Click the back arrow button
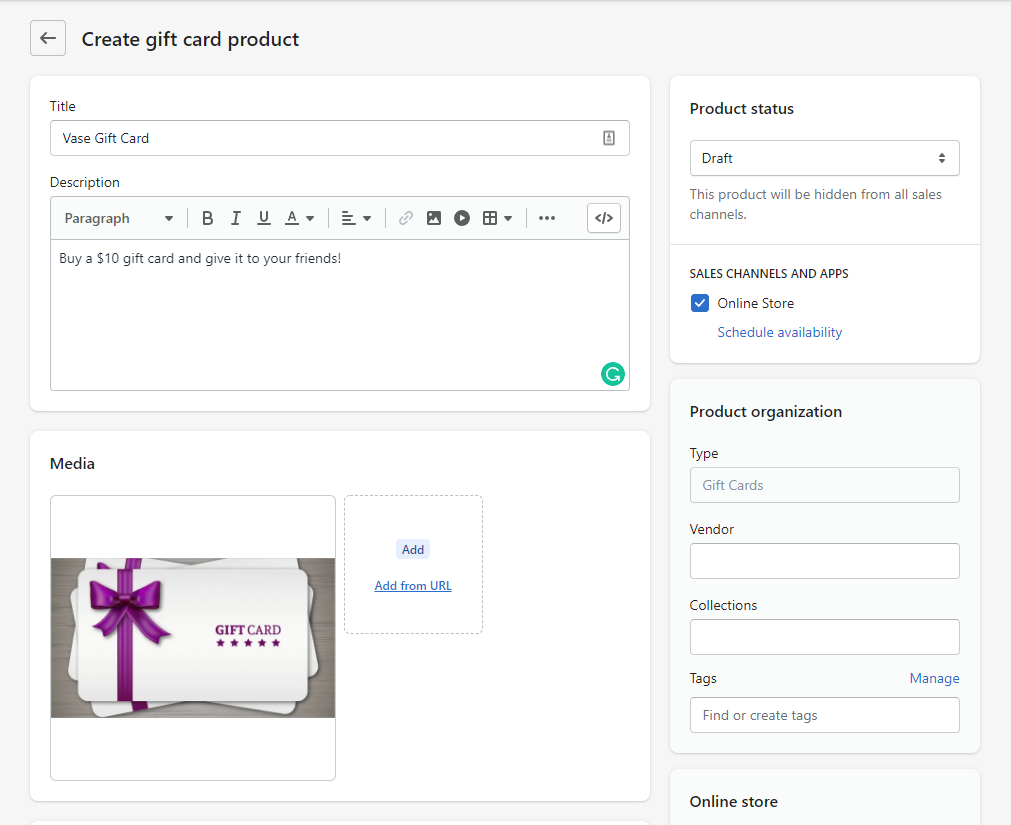Viewport: 1011px width, 825px height. click(x=48, y=39)
